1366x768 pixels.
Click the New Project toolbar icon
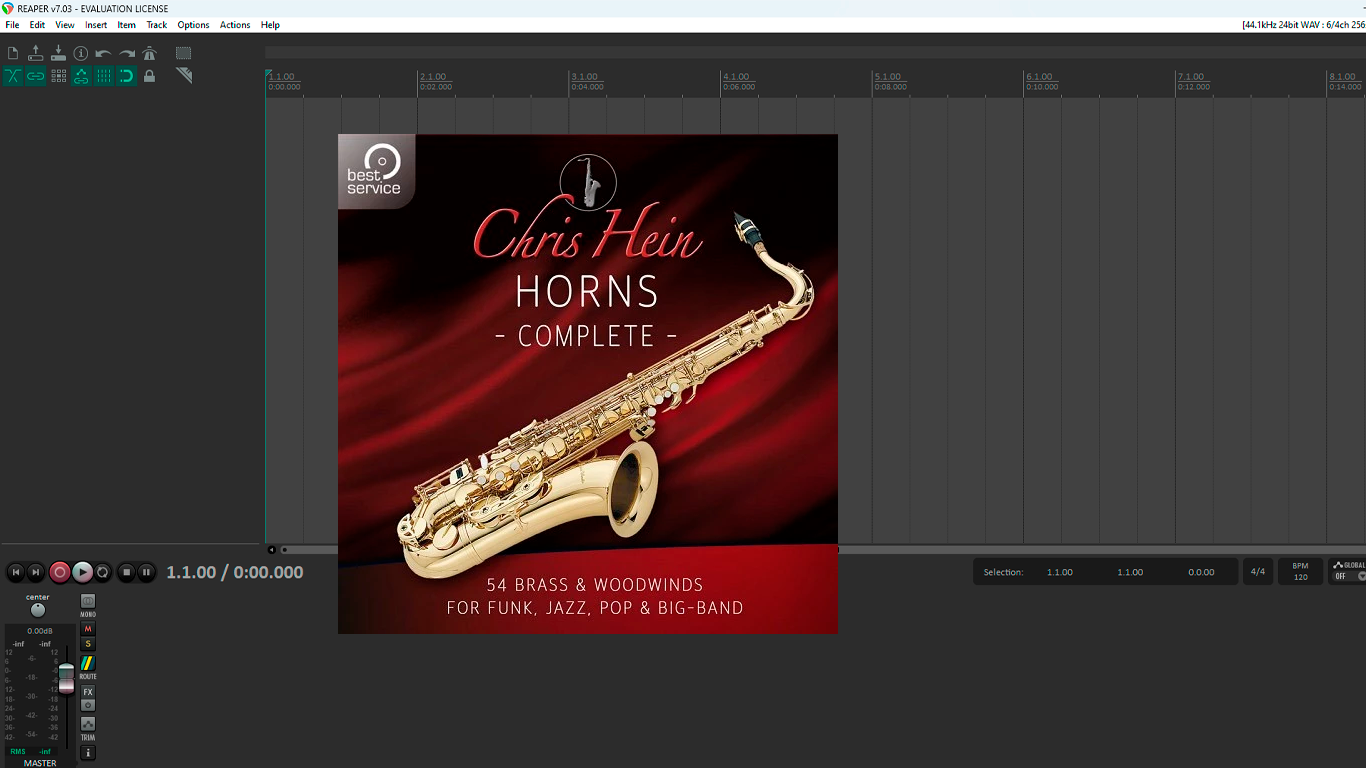13,53
